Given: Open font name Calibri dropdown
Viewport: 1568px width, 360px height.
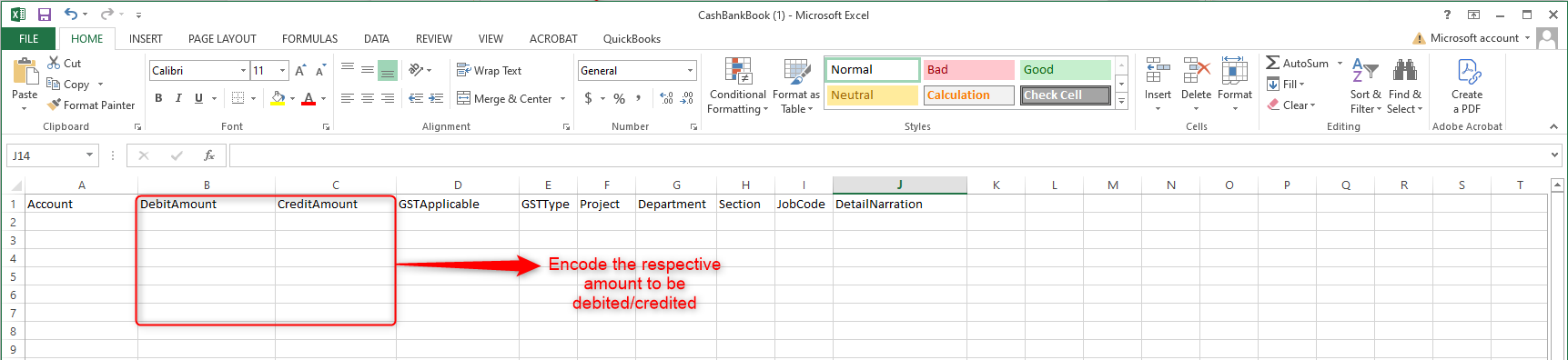Looking at the screenshot, I should (243, 71).
